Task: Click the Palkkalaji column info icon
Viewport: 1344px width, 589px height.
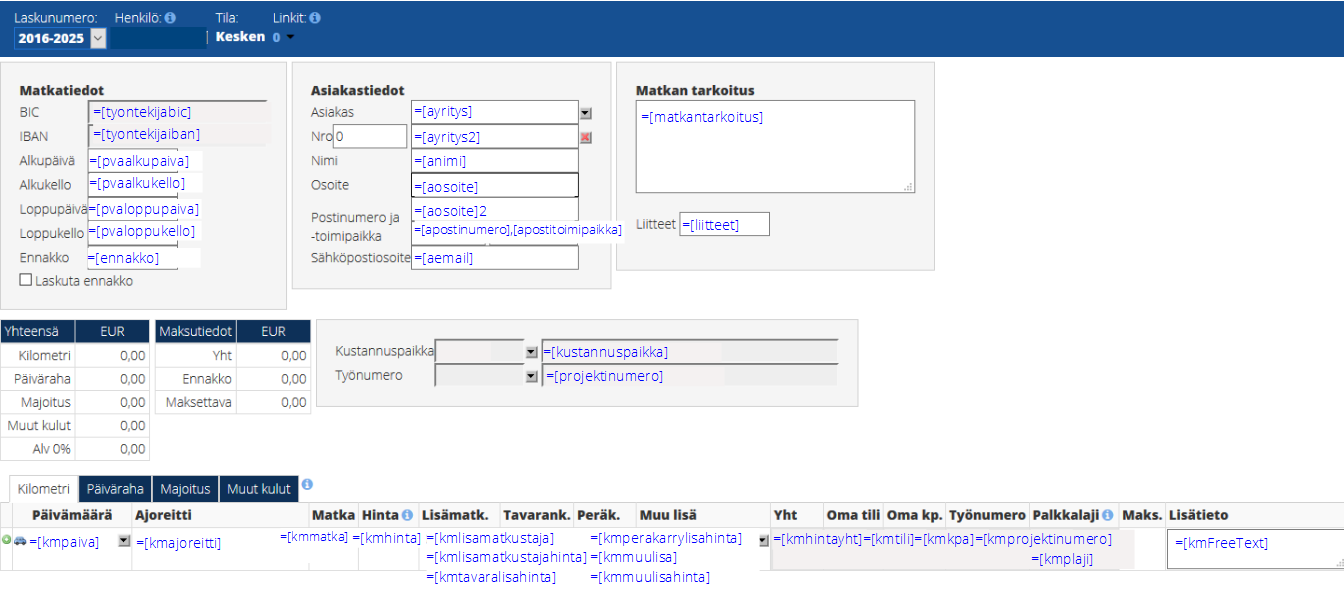Action: click(1107, 515)
